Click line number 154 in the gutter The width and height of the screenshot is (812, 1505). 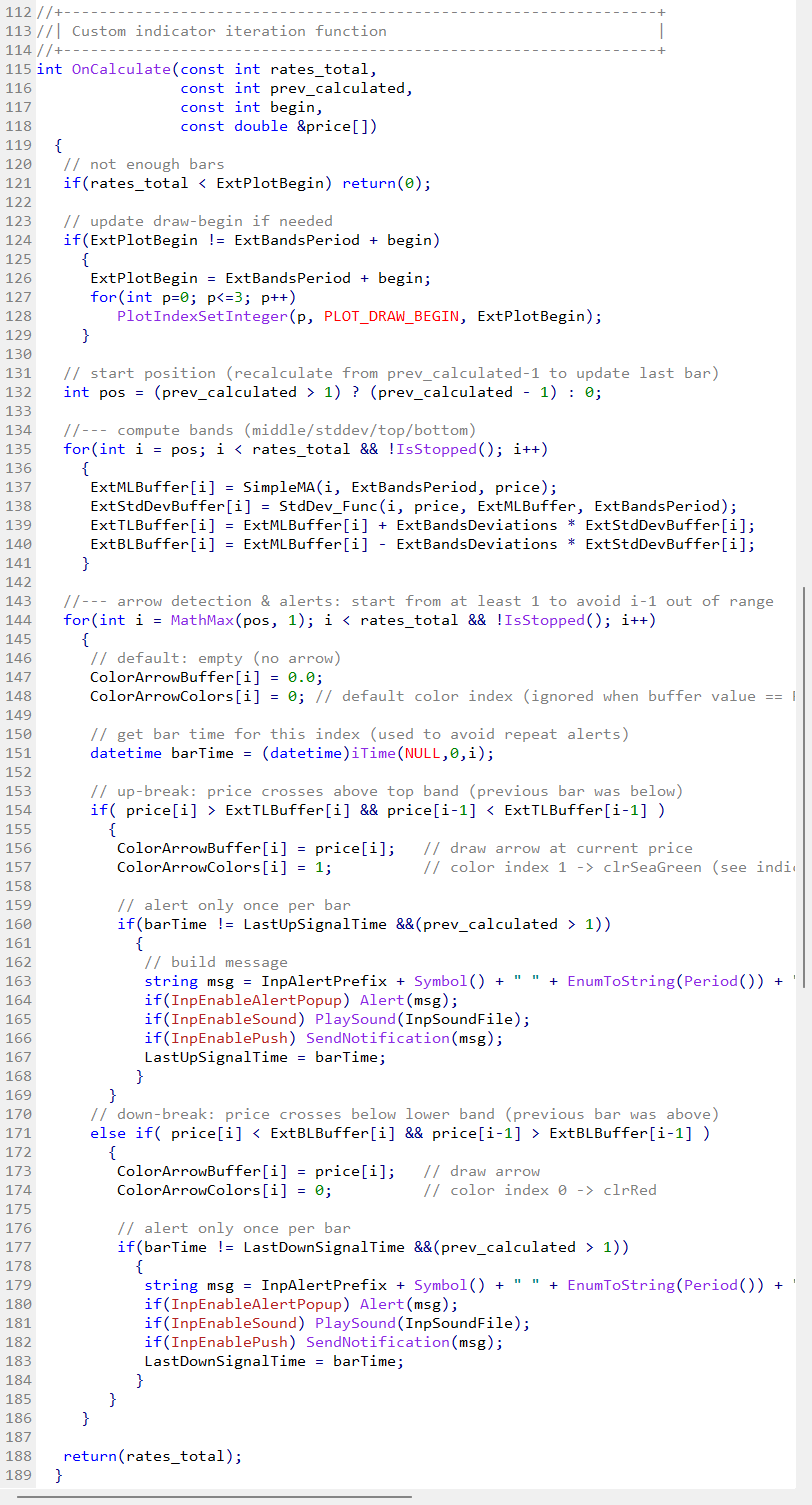click(18, 810)
